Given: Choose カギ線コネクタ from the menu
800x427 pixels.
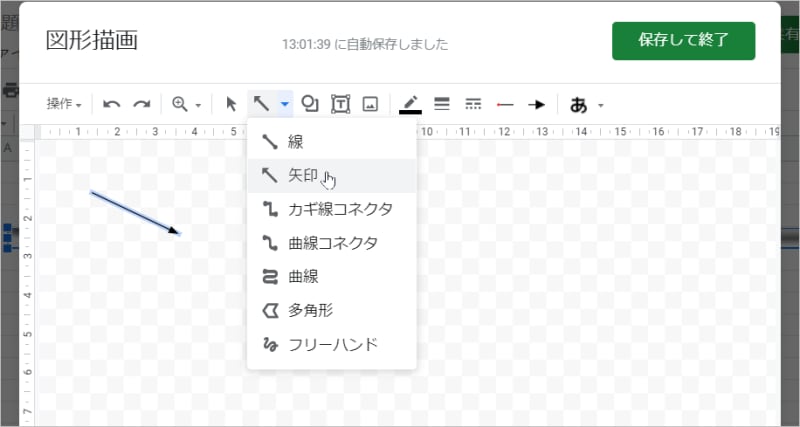Looking at the screenshot, I should tap(332, 209).
